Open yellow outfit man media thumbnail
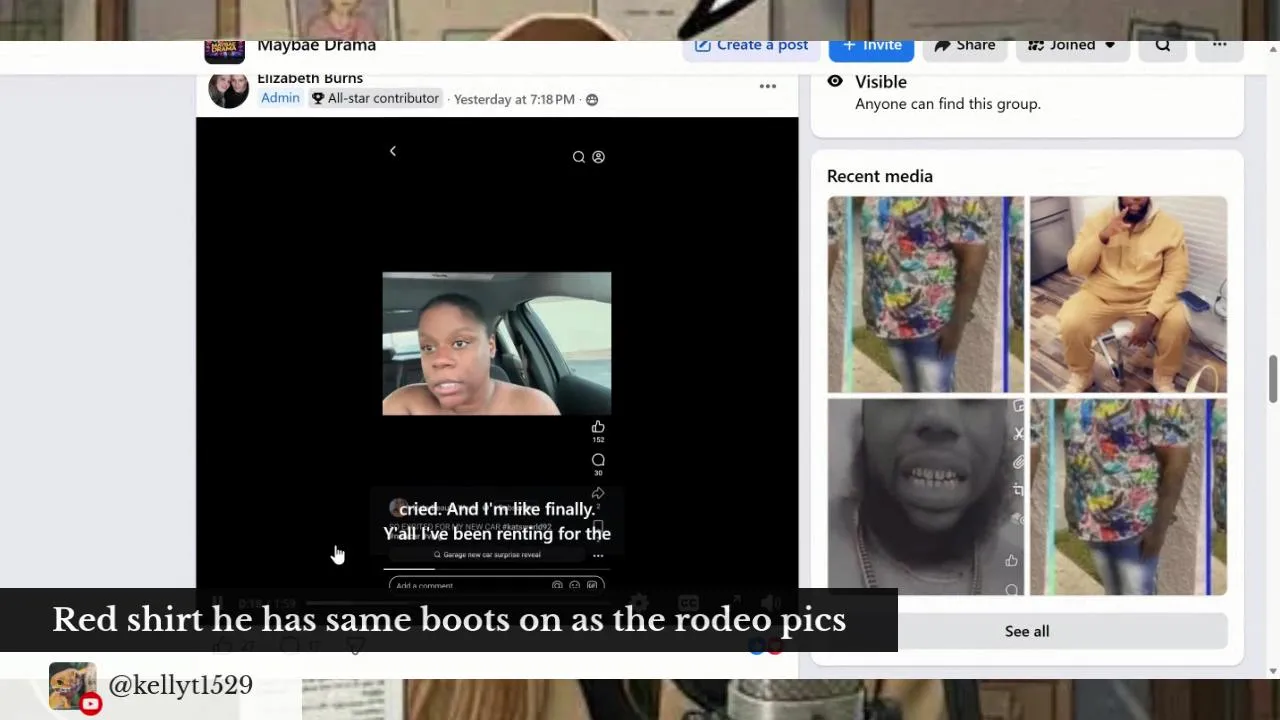The width and height of the screenshot is (1280, 720). click(x=1129, y=294)
